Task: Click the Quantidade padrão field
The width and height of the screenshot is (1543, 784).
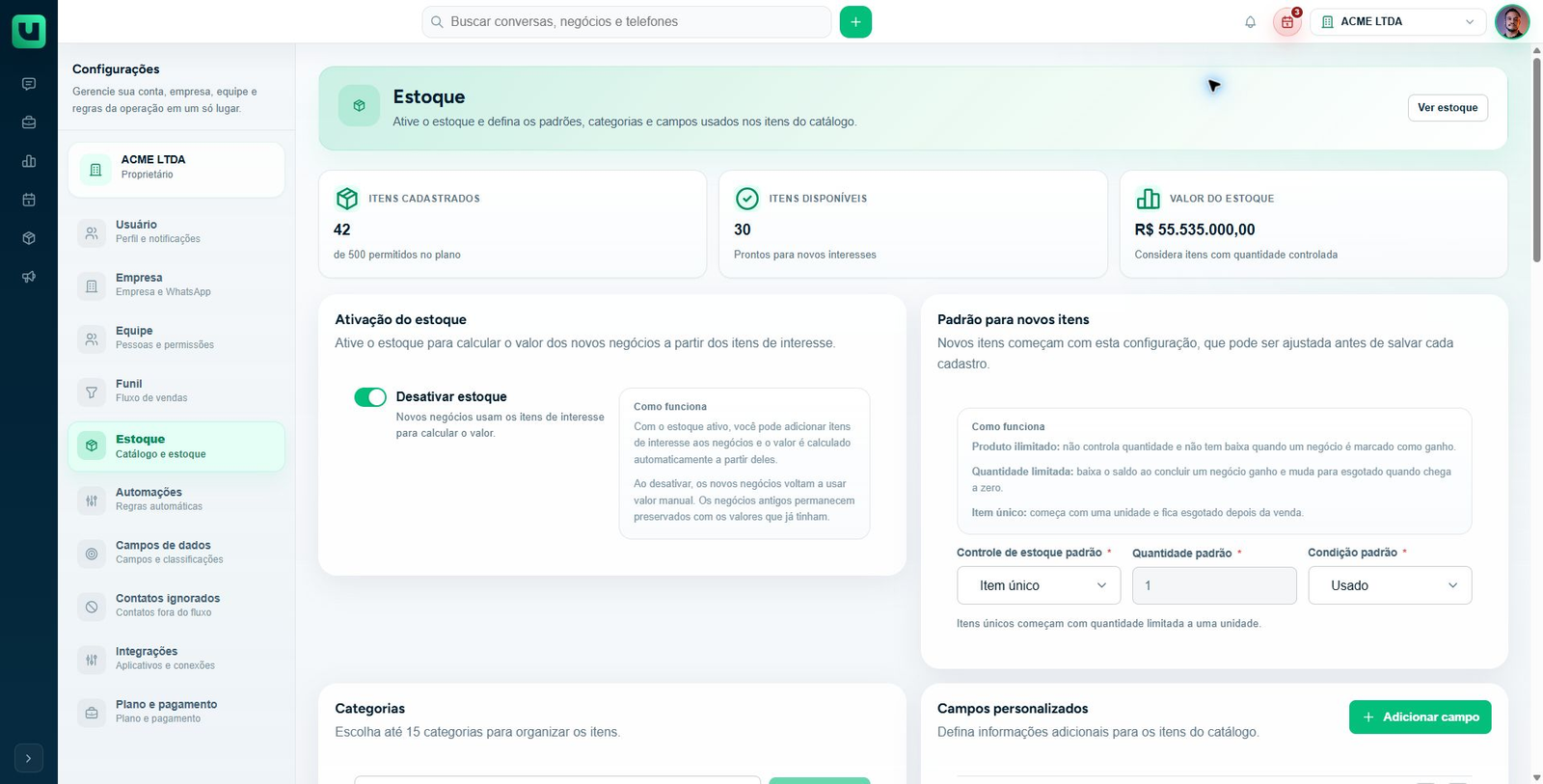Action: pyautogui.click(x=1214, y=585)
